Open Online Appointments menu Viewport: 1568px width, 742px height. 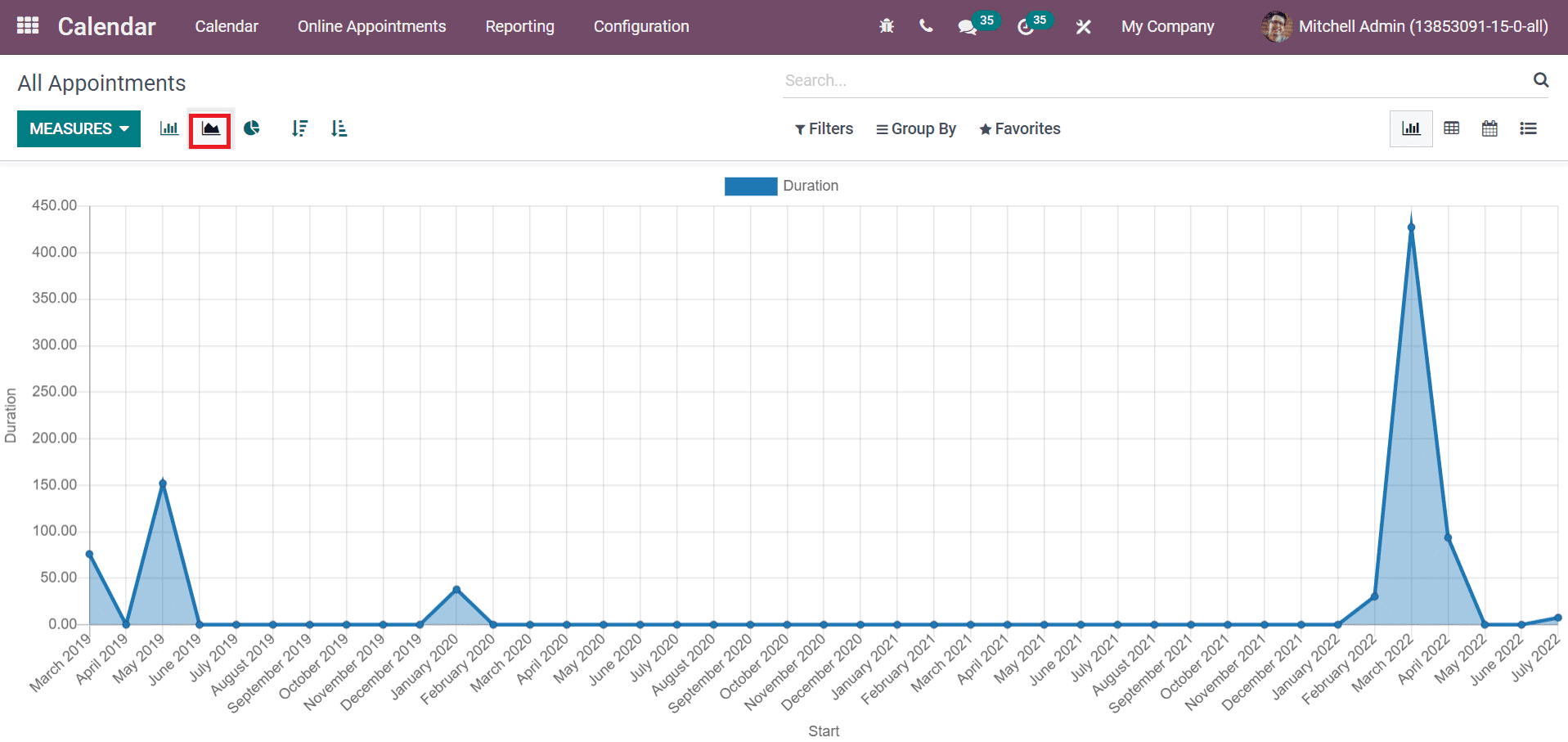(x=372, y=26)
